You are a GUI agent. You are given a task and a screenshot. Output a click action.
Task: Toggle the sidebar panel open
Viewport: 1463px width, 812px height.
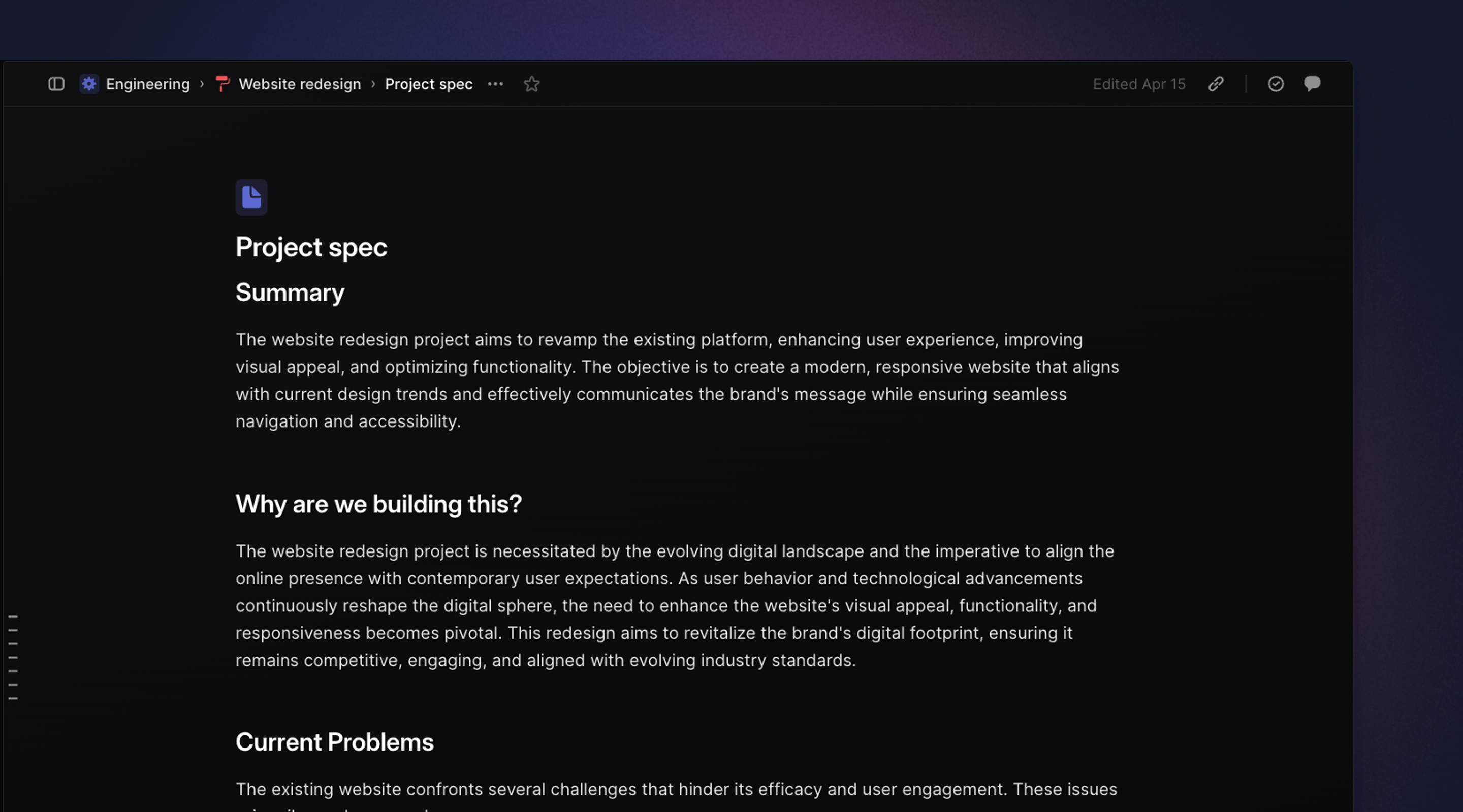[56, 83]
